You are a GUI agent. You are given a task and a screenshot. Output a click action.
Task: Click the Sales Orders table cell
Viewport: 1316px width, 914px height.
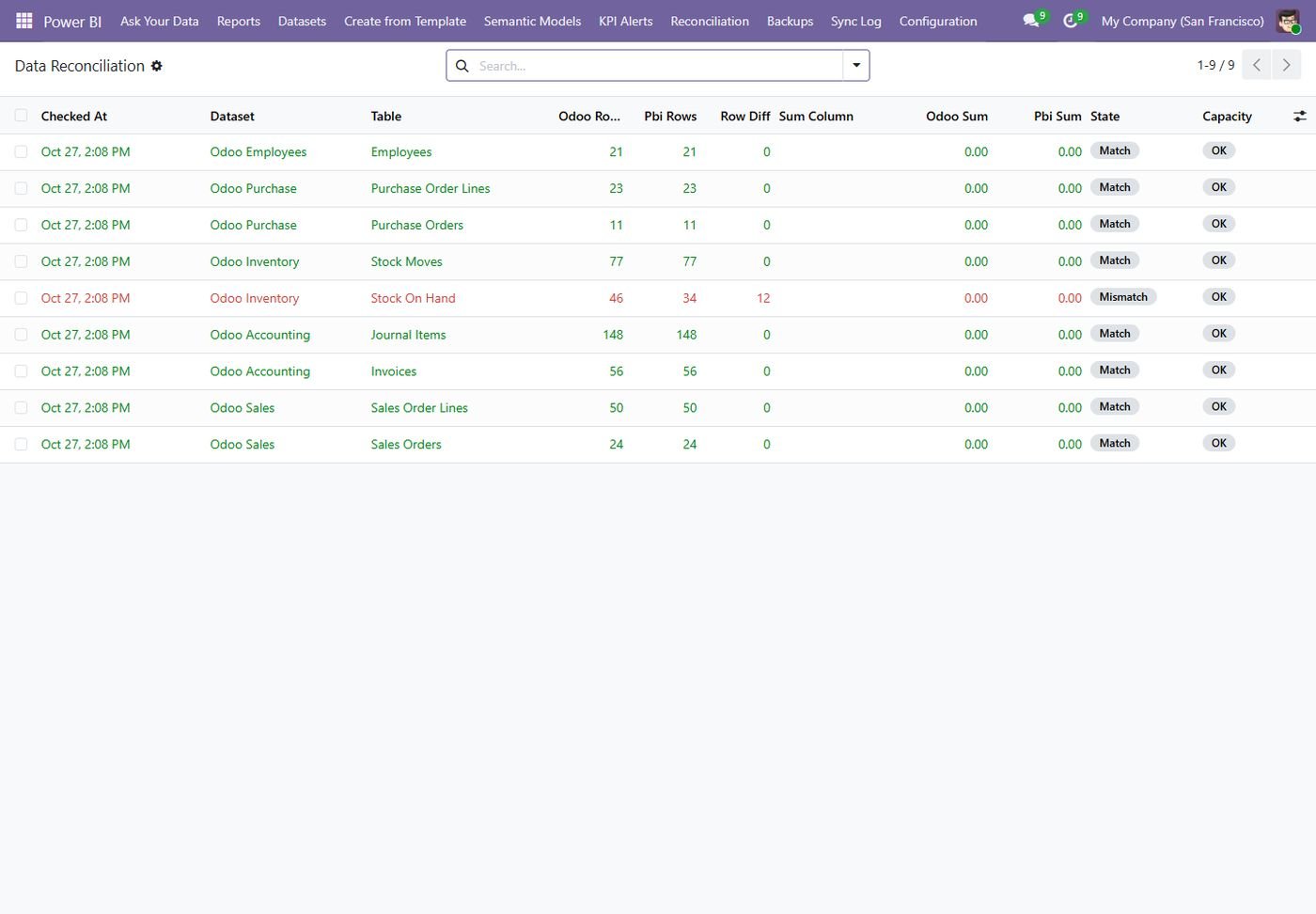click(406, 445)
